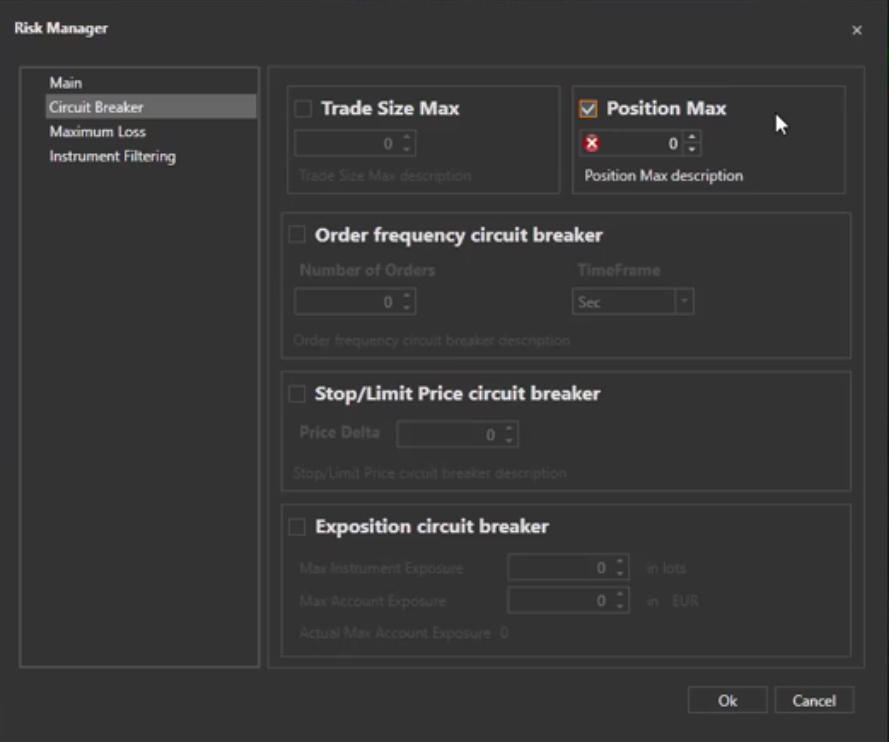This screenshot has height=742, width=889.
Task: Click the Cancel button
Action: (814, 701)
